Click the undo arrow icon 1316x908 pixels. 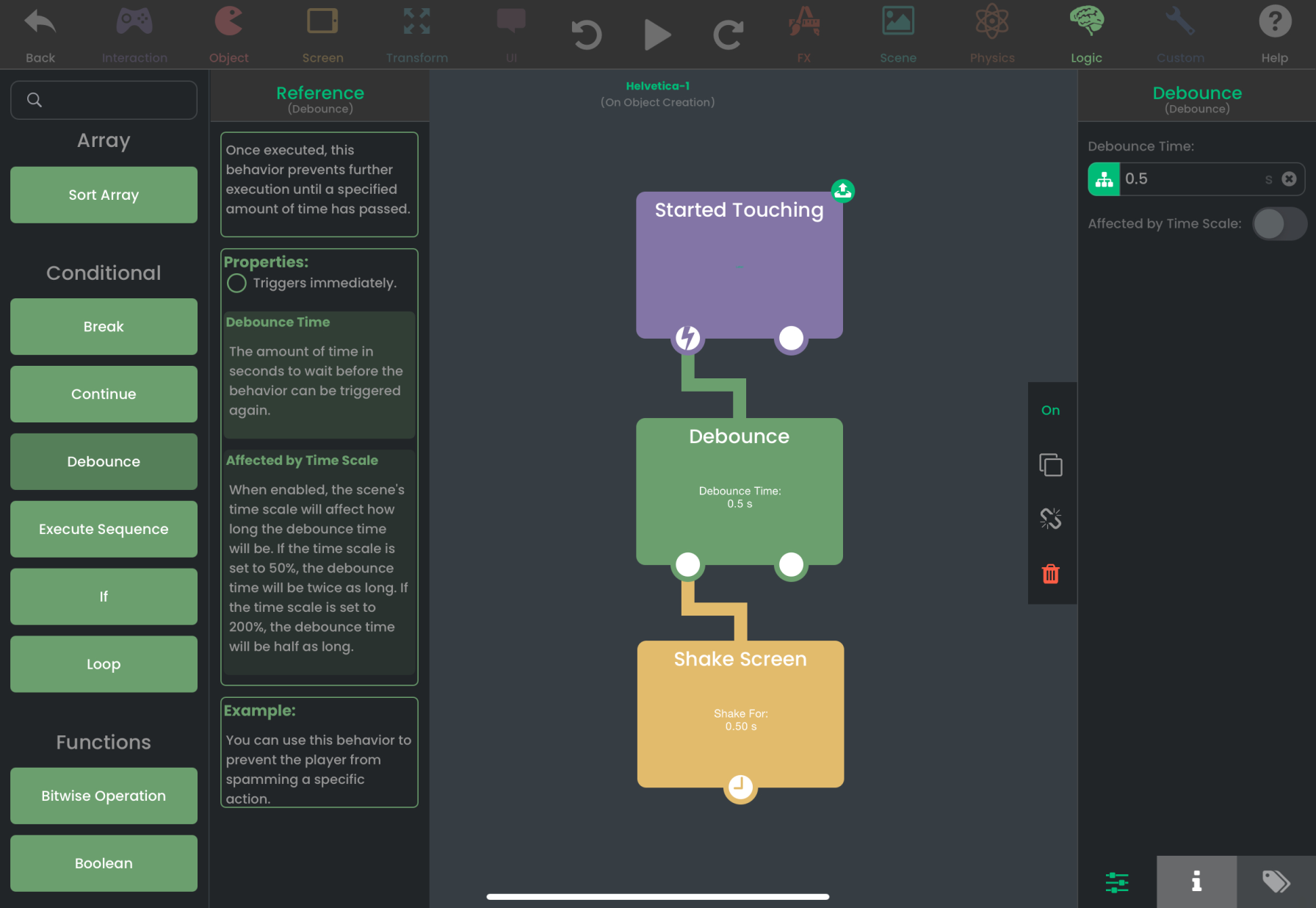coord(586,35)
